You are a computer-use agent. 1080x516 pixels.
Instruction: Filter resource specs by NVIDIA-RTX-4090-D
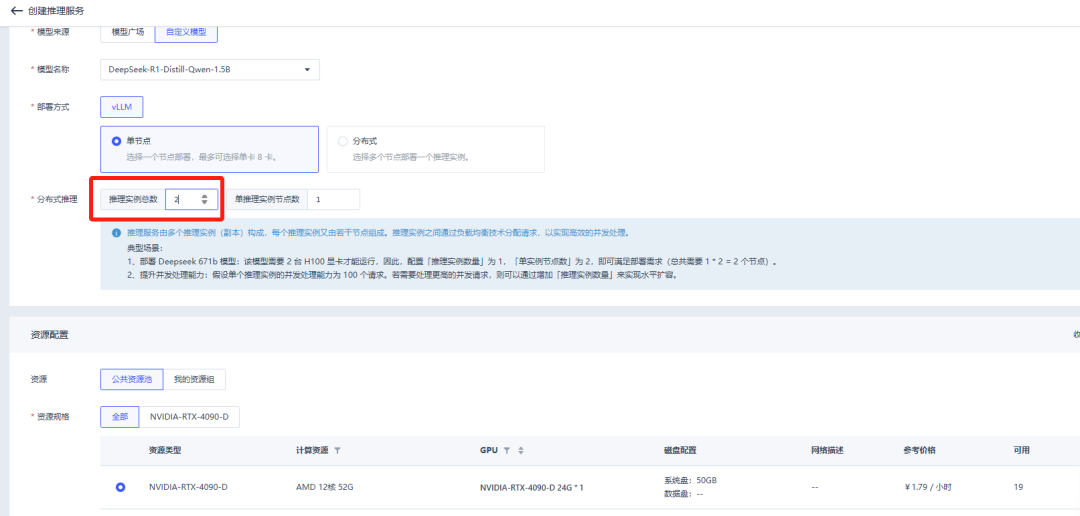point(189,417)
